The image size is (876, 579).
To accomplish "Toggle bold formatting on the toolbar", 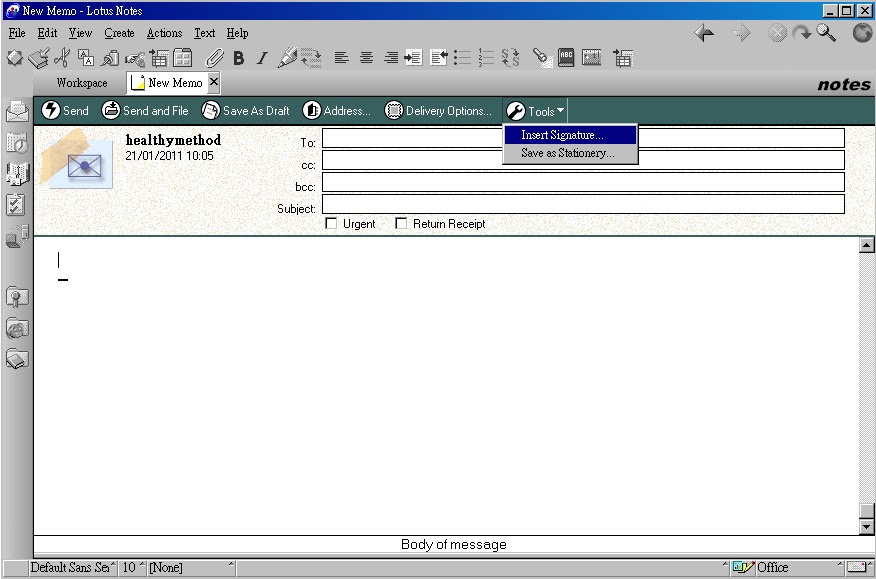I will (238, 58).
